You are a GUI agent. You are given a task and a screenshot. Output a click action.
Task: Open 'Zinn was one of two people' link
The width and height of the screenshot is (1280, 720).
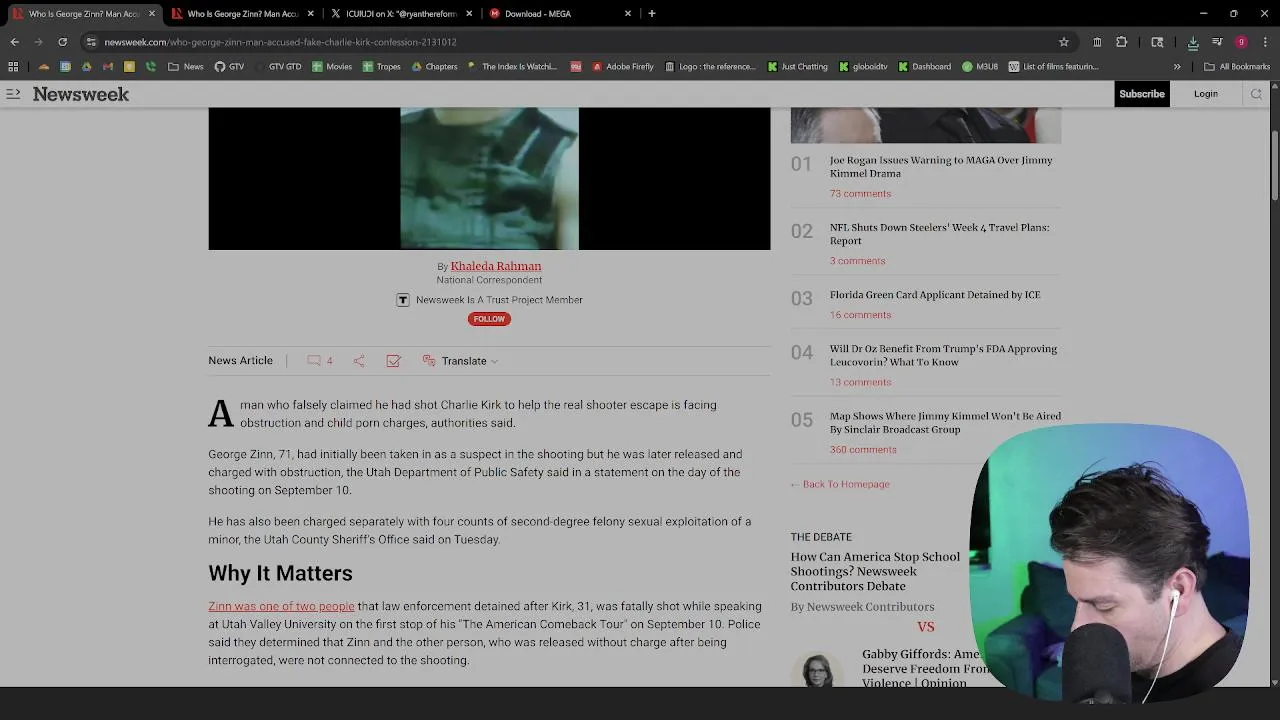[281, 606]
